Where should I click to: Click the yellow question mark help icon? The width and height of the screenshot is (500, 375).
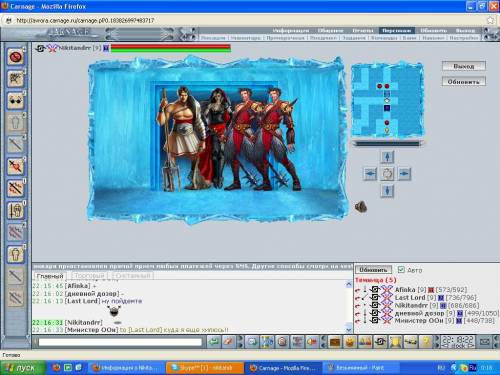pos(426,342)
